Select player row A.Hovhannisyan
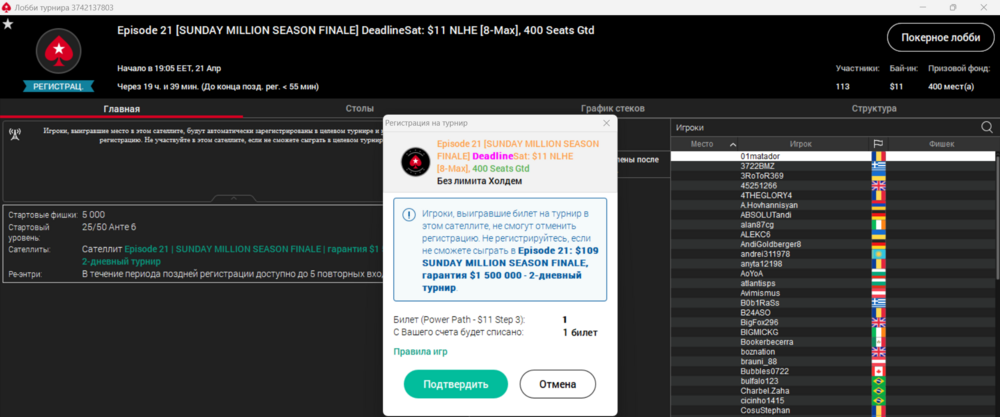Screen dimensions: 1000x417 (833, 205)
